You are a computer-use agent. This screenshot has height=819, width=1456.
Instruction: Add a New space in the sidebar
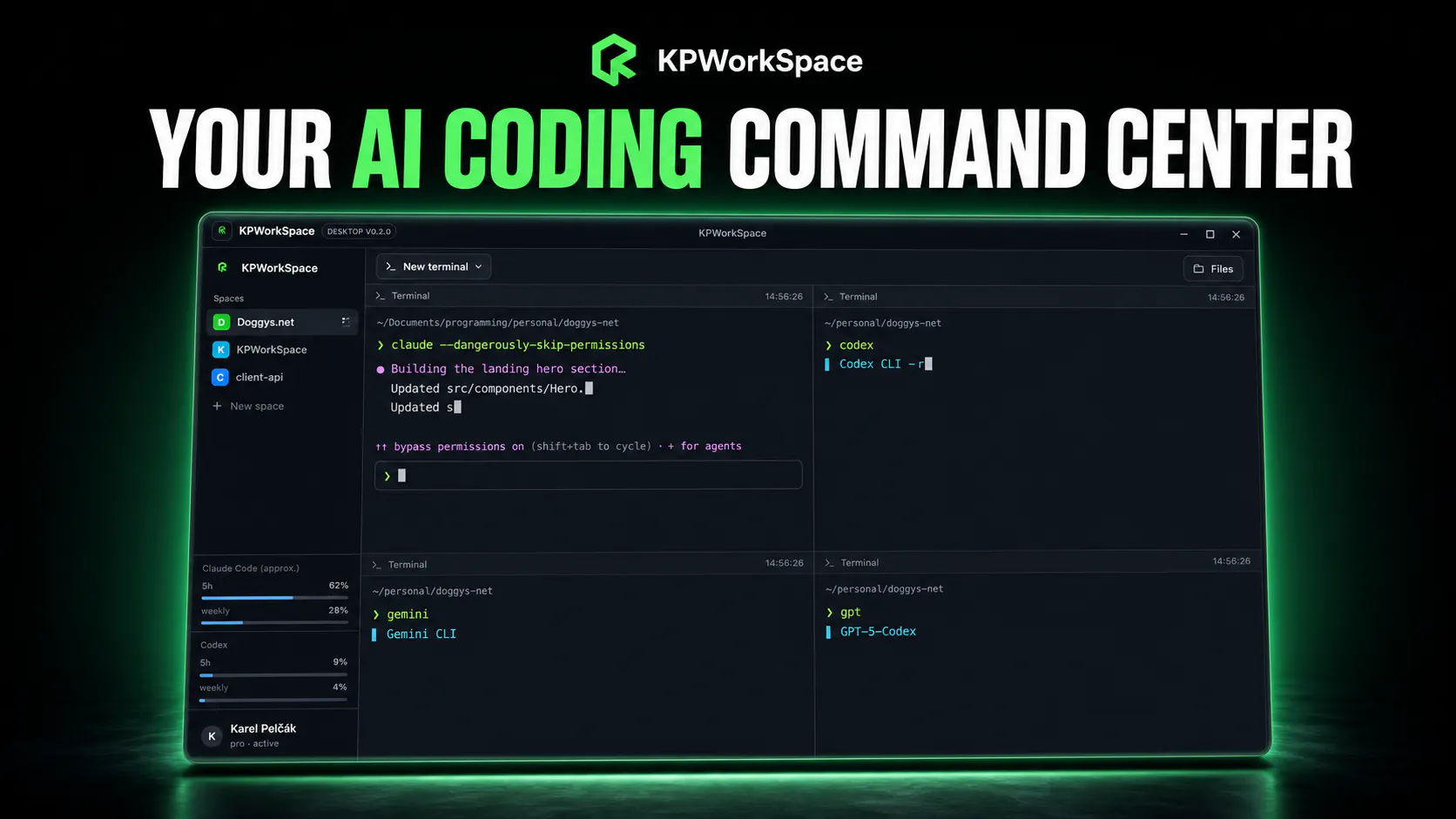pos(248,406)
